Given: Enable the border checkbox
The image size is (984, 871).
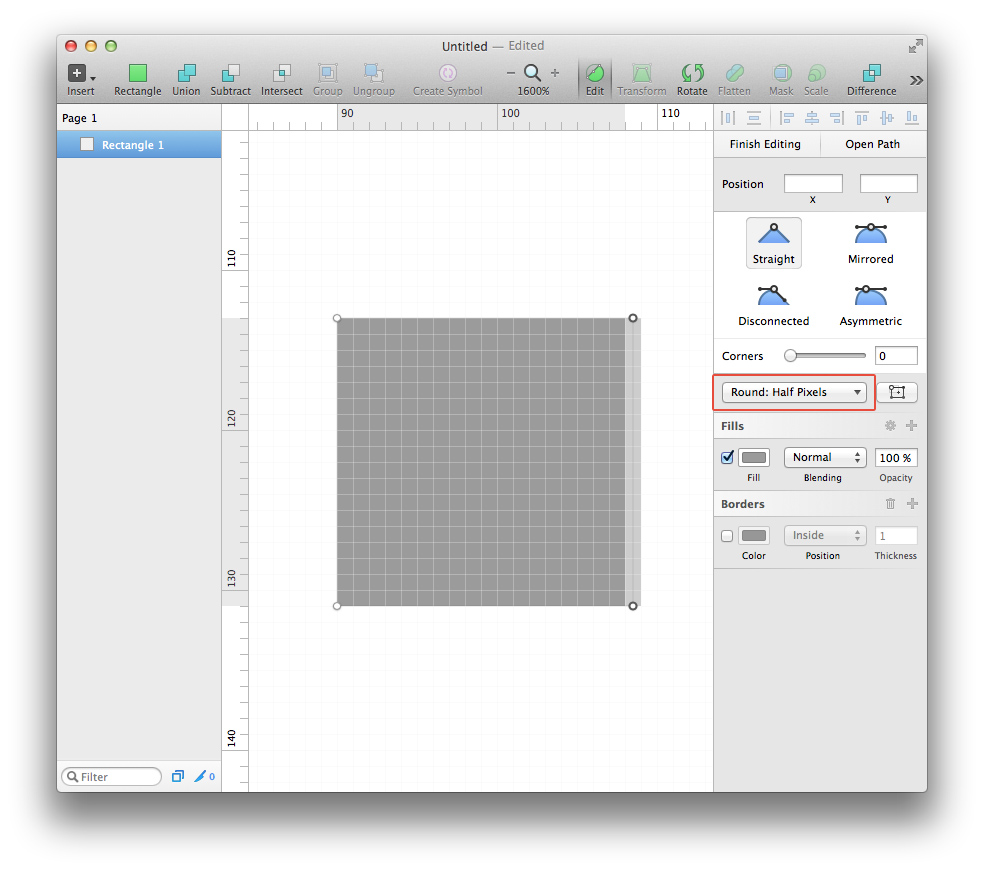Looking at the screenshot, I should (x=726, y=535).
